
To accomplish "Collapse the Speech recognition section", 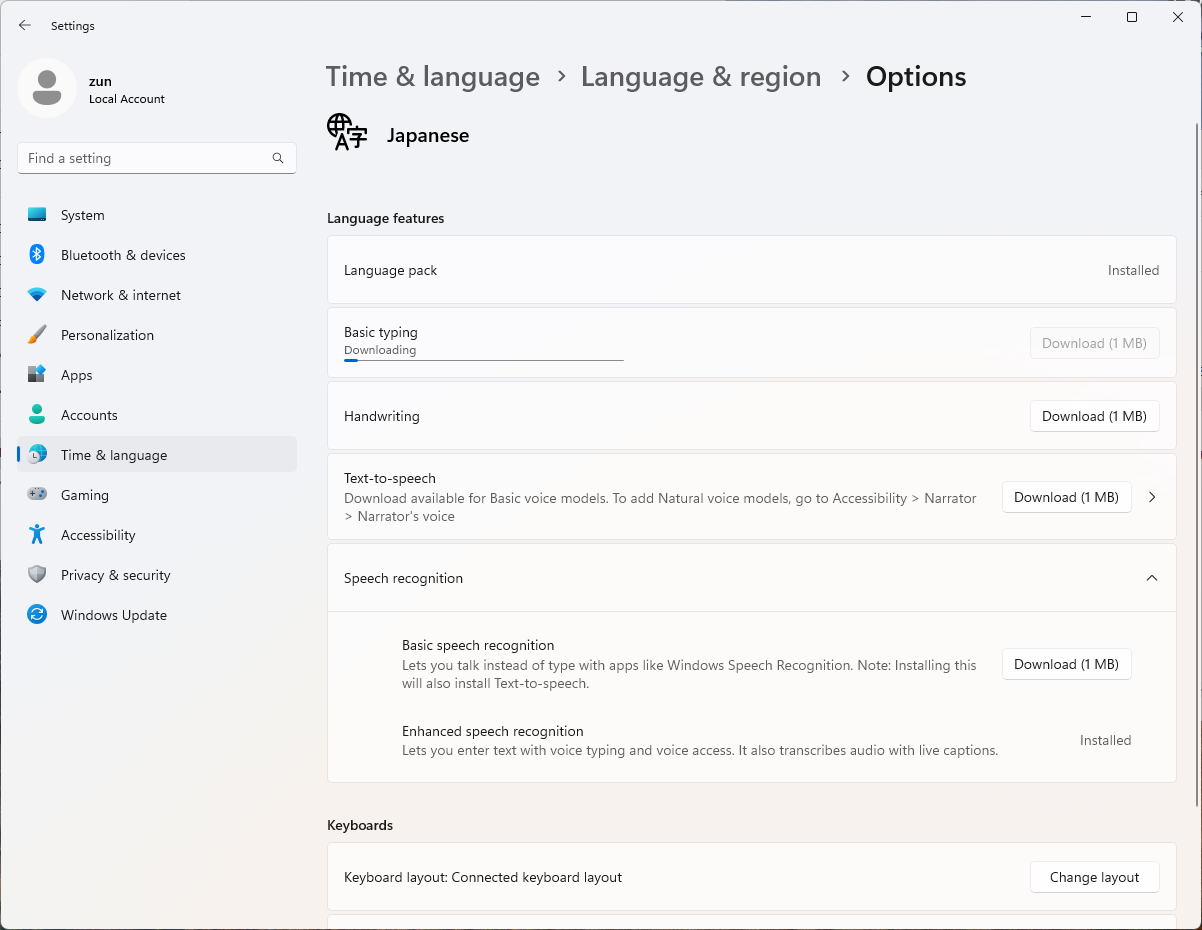I will 1152,578.
